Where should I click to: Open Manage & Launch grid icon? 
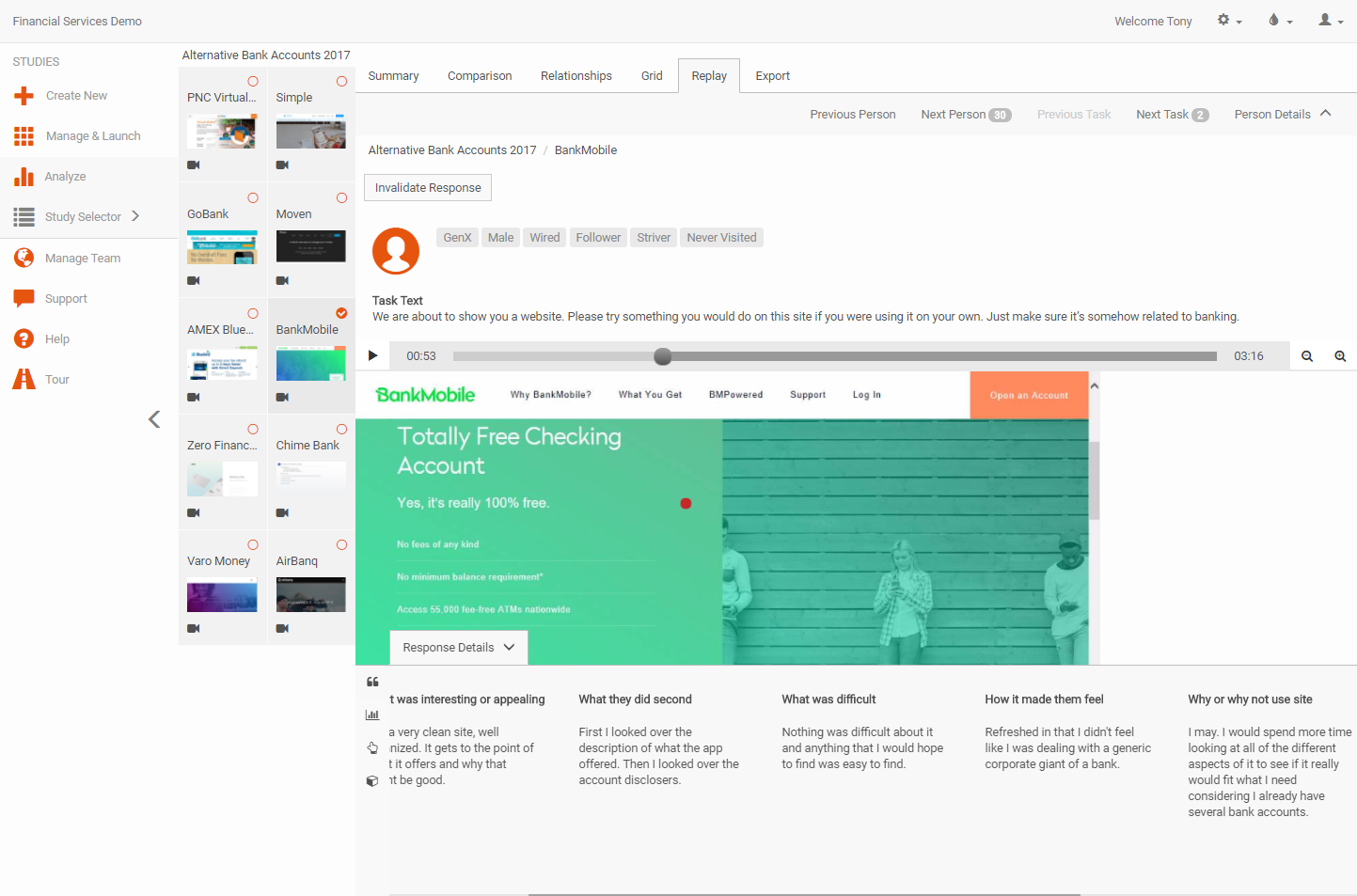(24, 136)
